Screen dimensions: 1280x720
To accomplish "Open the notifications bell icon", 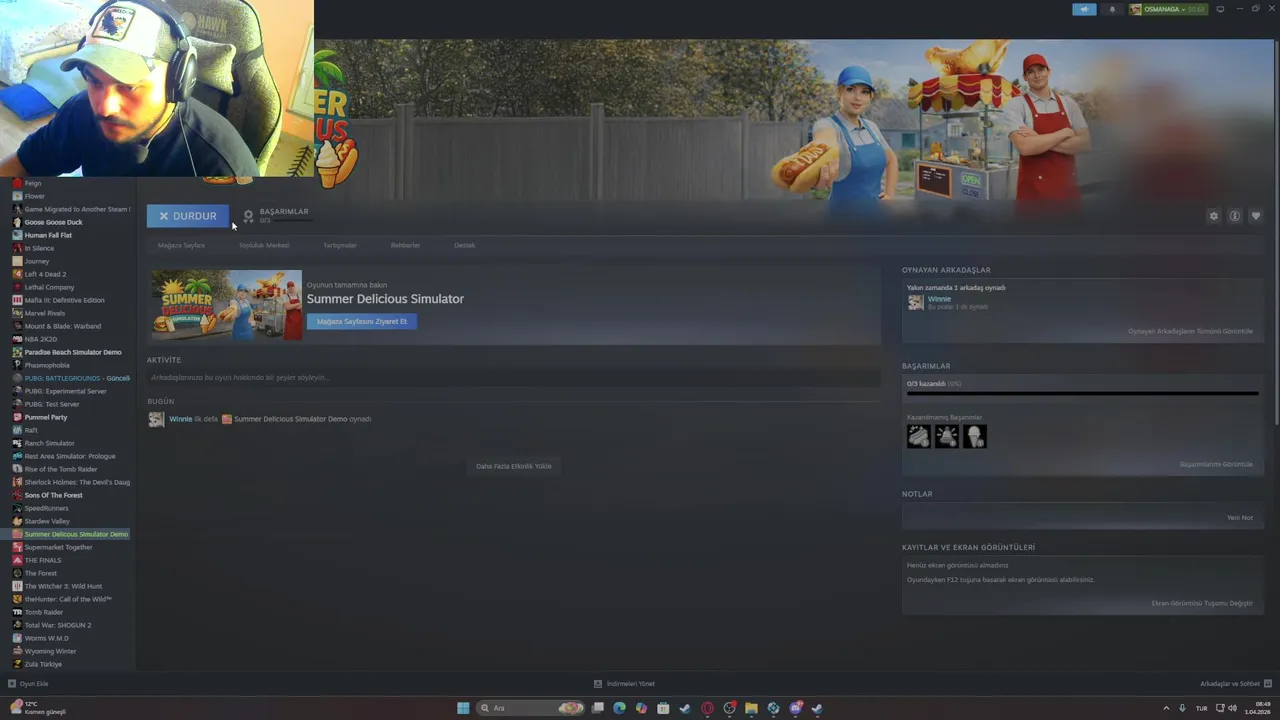I will 1112,9.
